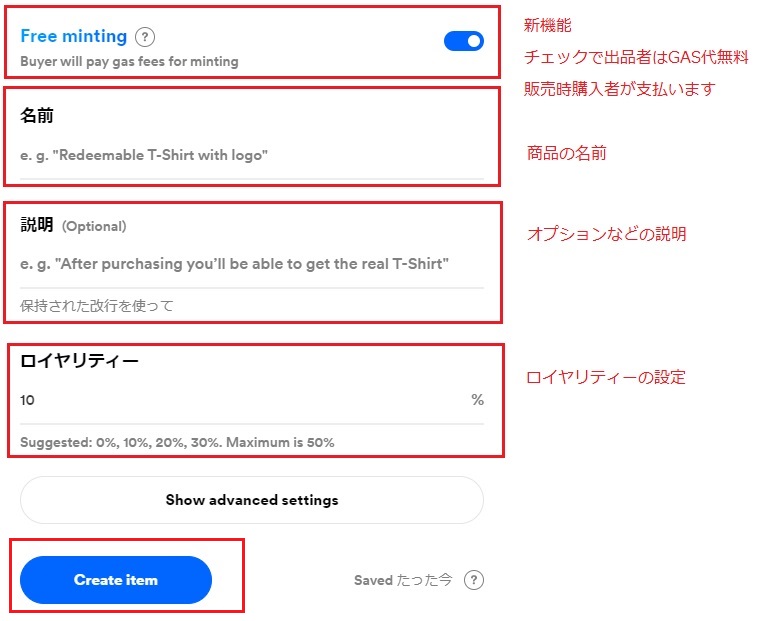Viewport: 775px width, 621px height.
Task: Click the percent symbol in royalties field
Action: coord(477,399)
